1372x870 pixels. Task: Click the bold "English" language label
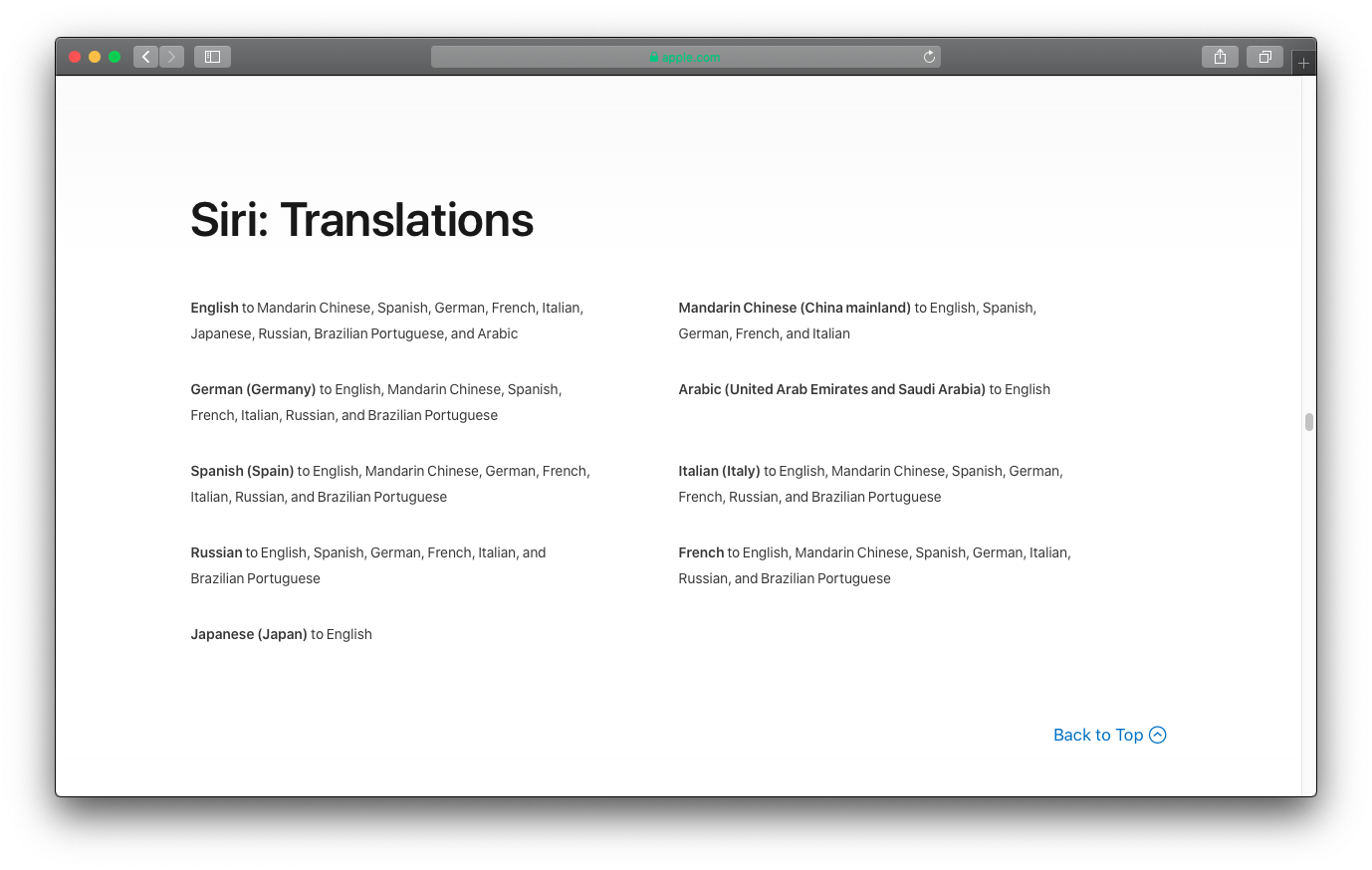215,308
